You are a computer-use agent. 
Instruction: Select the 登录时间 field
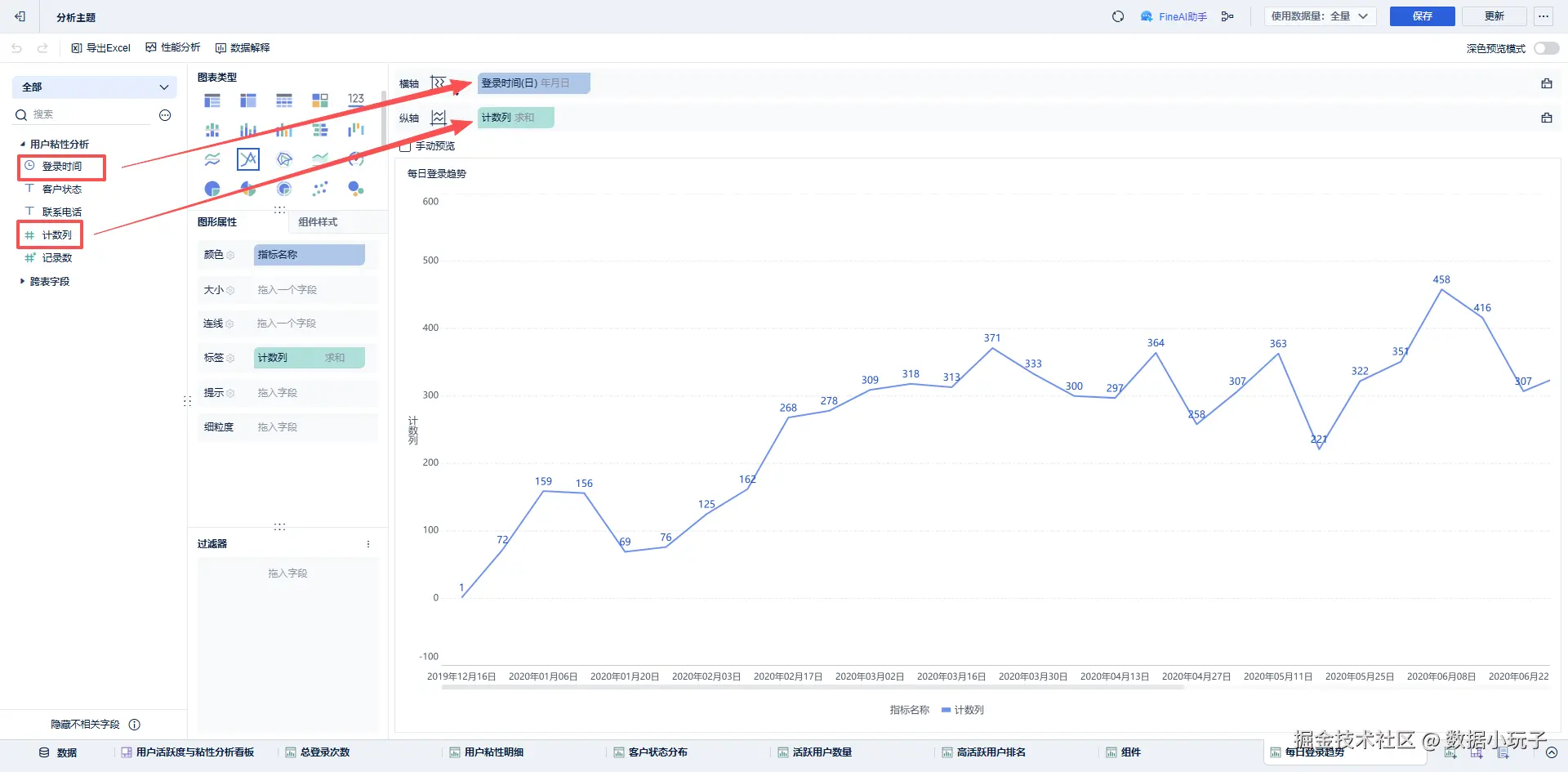tap(62, 167)
